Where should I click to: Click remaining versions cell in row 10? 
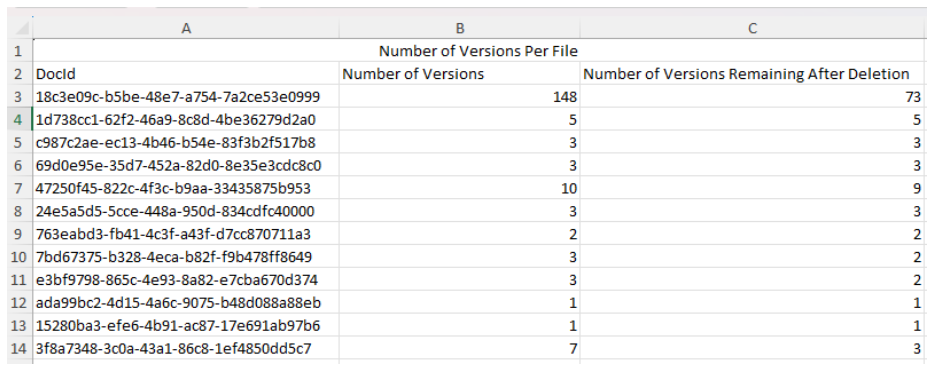pyautogui.click(x=752, y=257)
